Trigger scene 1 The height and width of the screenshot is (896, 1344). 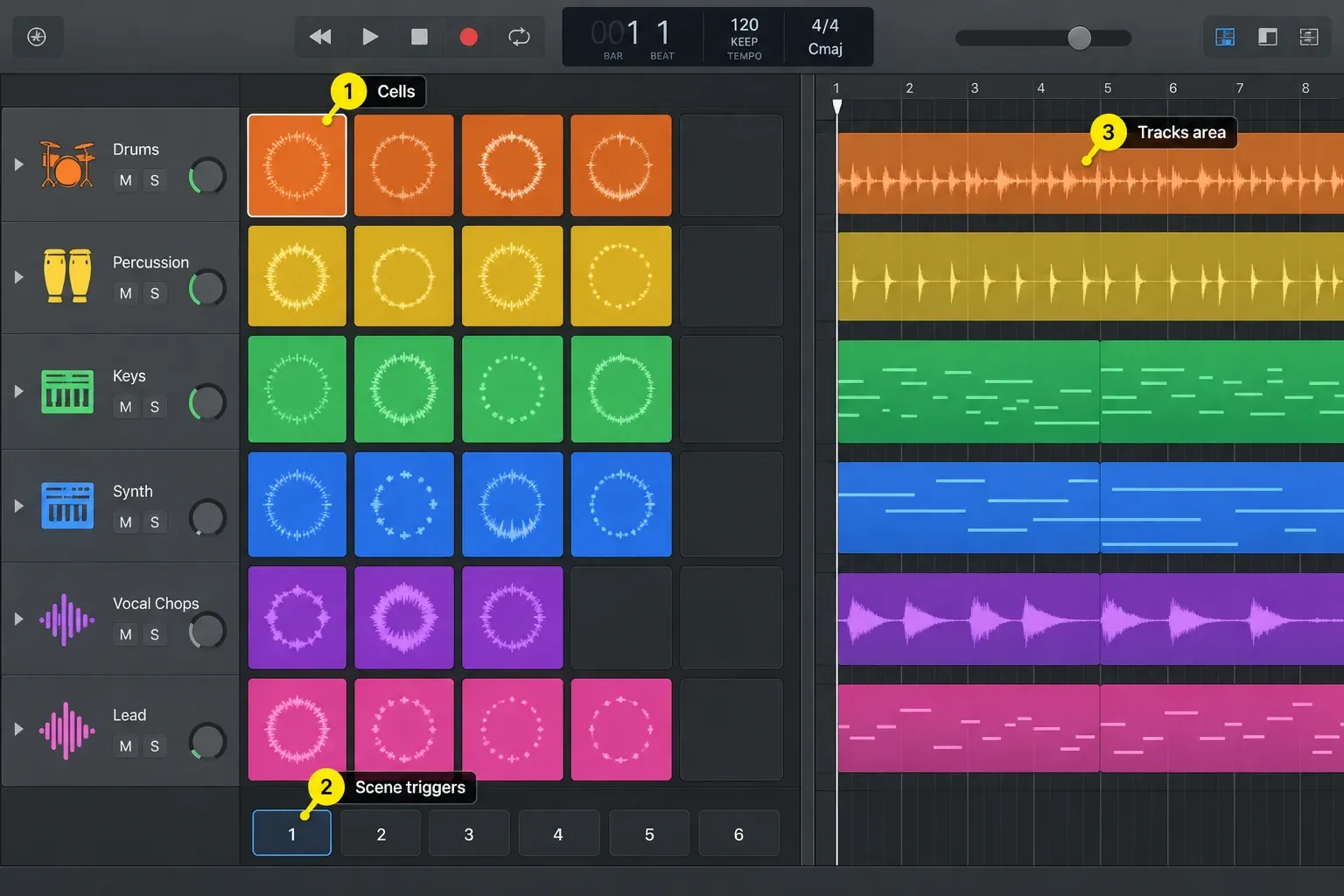[292, 833]
